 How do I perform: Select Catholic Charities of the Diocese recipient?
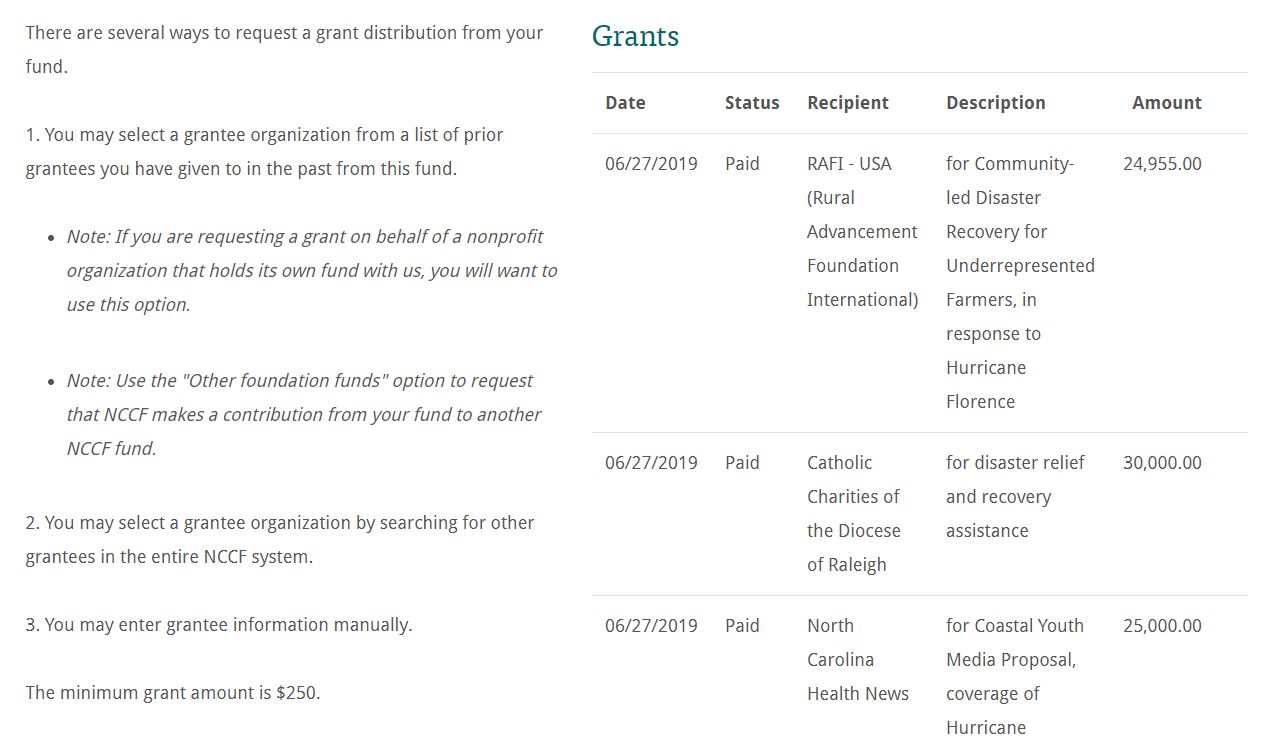[x=854, y=514]
